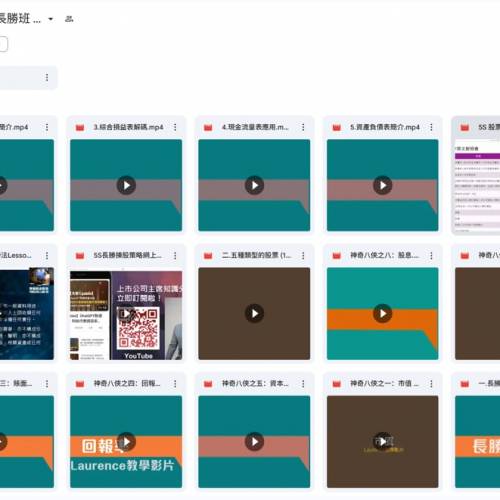Play the 4.現金流量表 video
Screen dimensions: 500x500
(254, 185)
